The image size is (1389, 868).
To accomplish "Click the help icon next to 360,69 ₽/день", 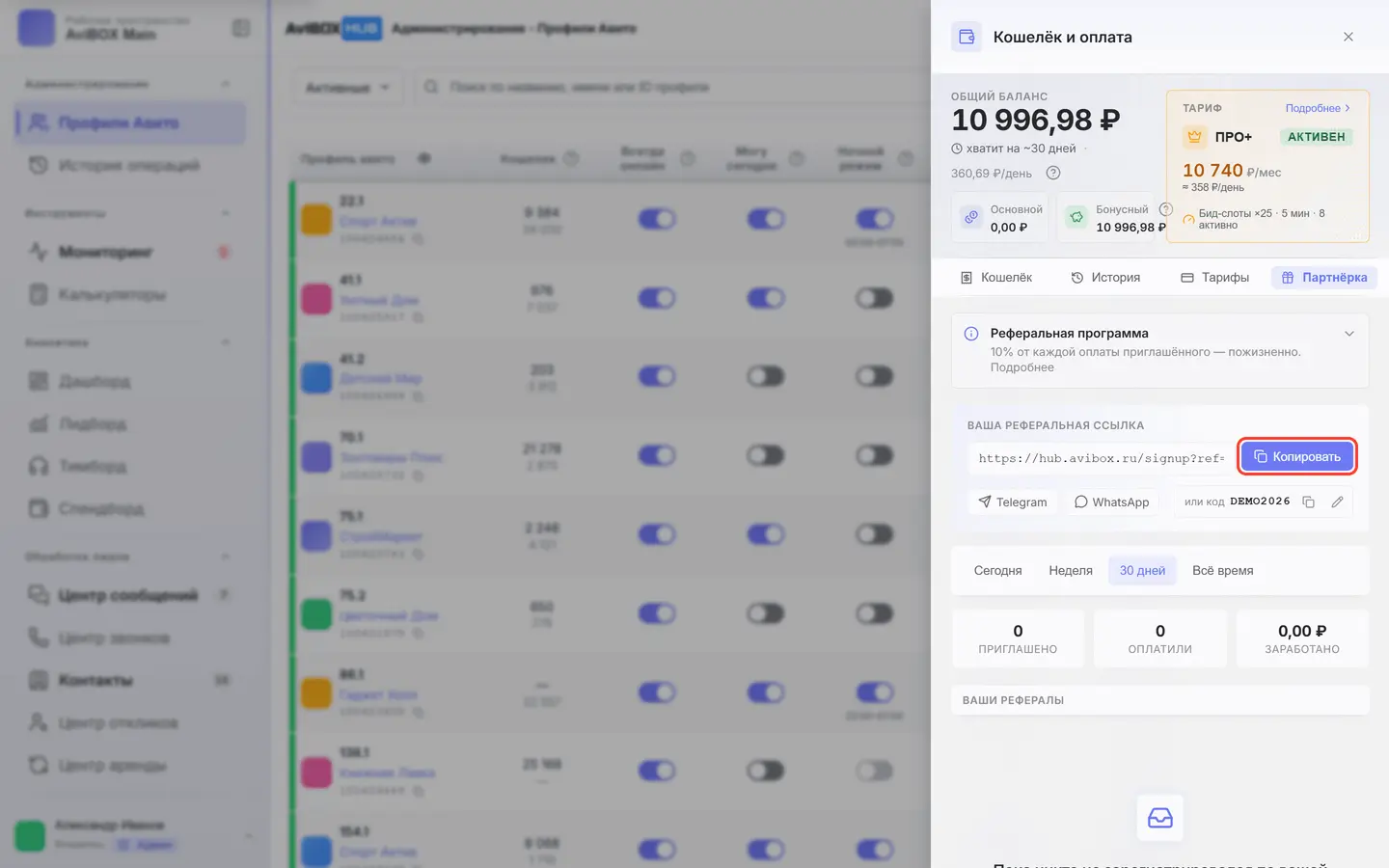I will [x=1053, y=173].
